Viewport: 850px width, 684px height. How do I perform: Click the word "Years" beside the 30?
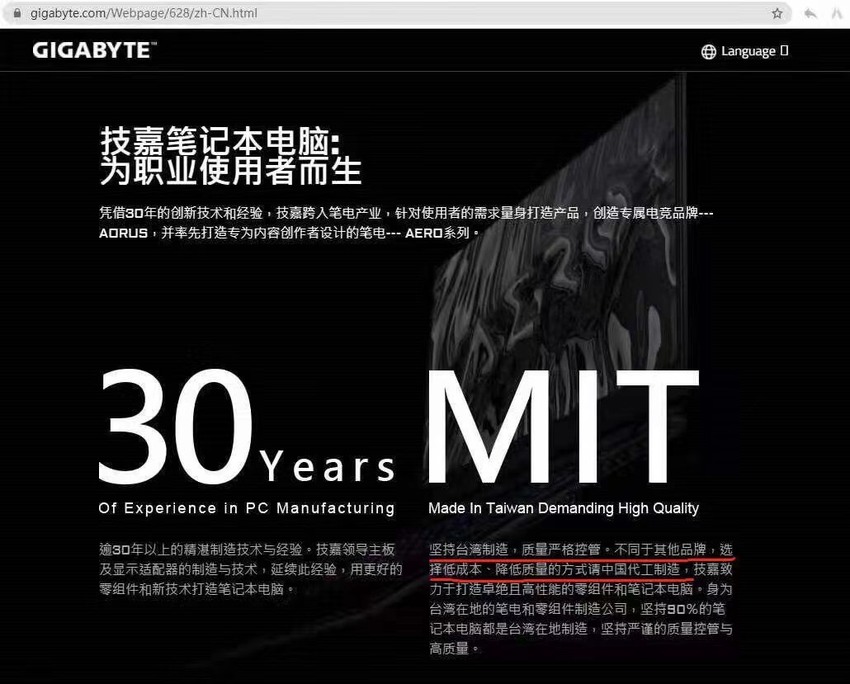pyautogui.click(x=329, y=467)
